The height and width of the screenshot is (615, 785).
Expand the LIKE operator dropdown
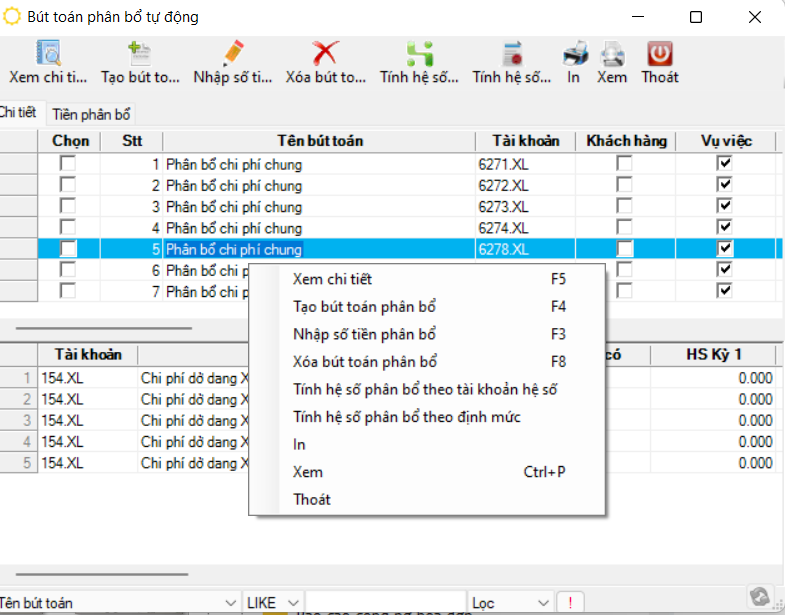click(293, 603)
